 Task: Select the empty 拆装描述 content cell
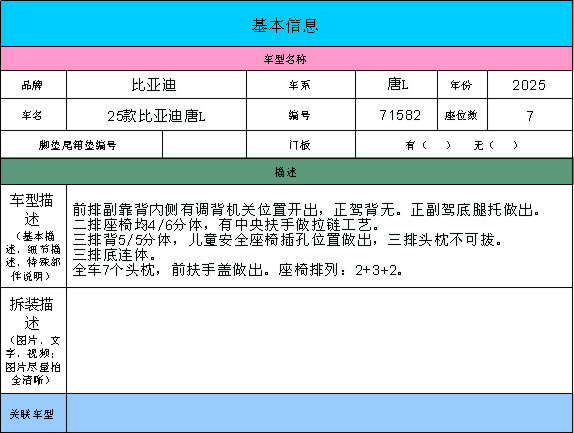320,341
